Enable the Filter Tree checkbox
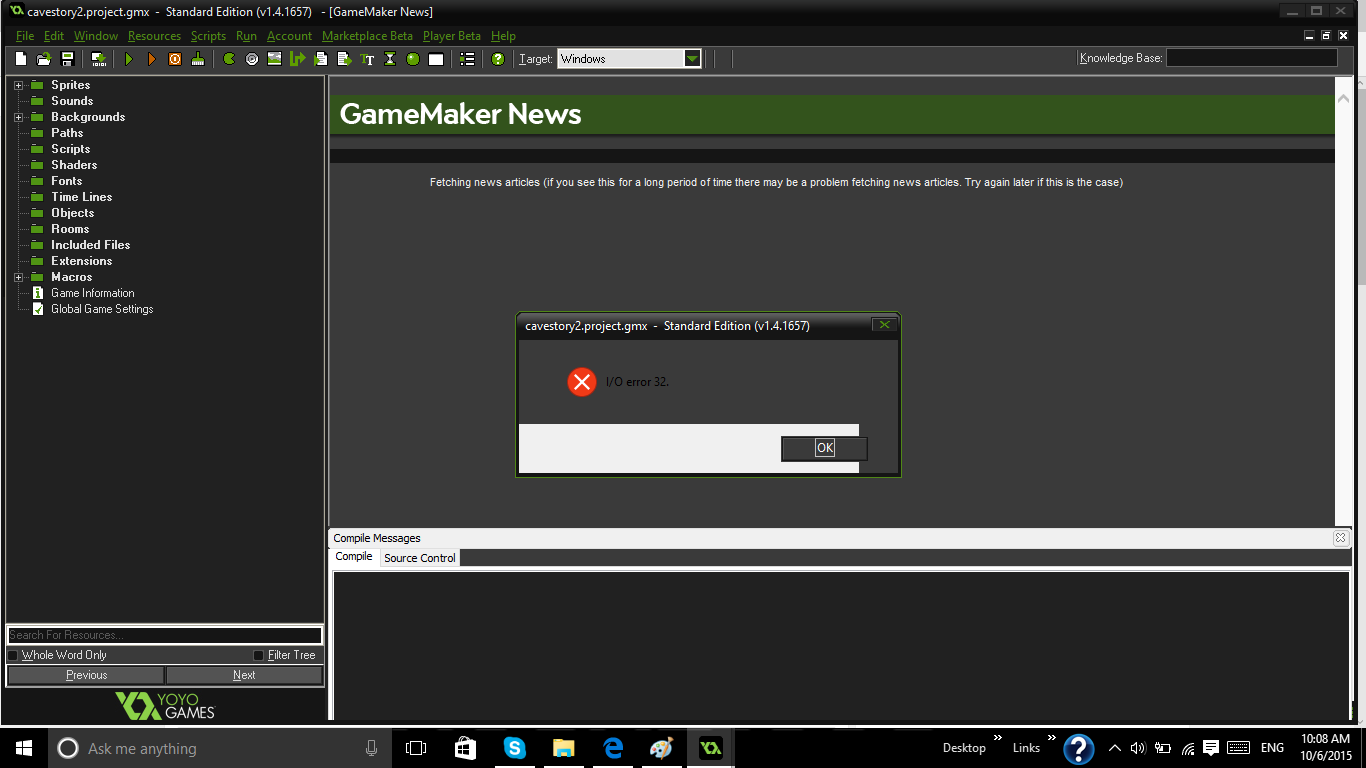 tap(259, 655)
